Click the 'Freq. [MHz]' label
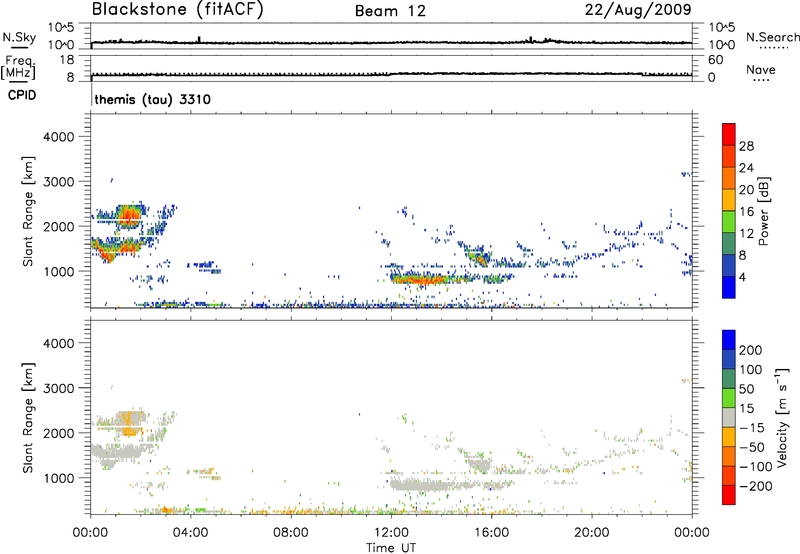800x554 pixels. pyautogui.click(x=18, y=68)
